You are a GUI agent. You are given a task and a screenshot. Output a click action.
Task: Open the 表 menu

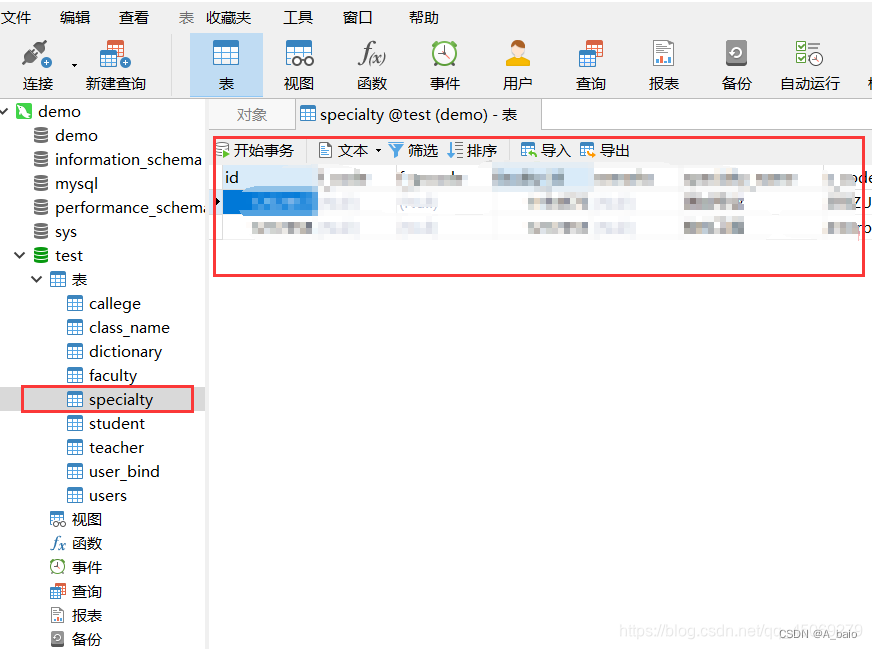click(x=186, y=18)
